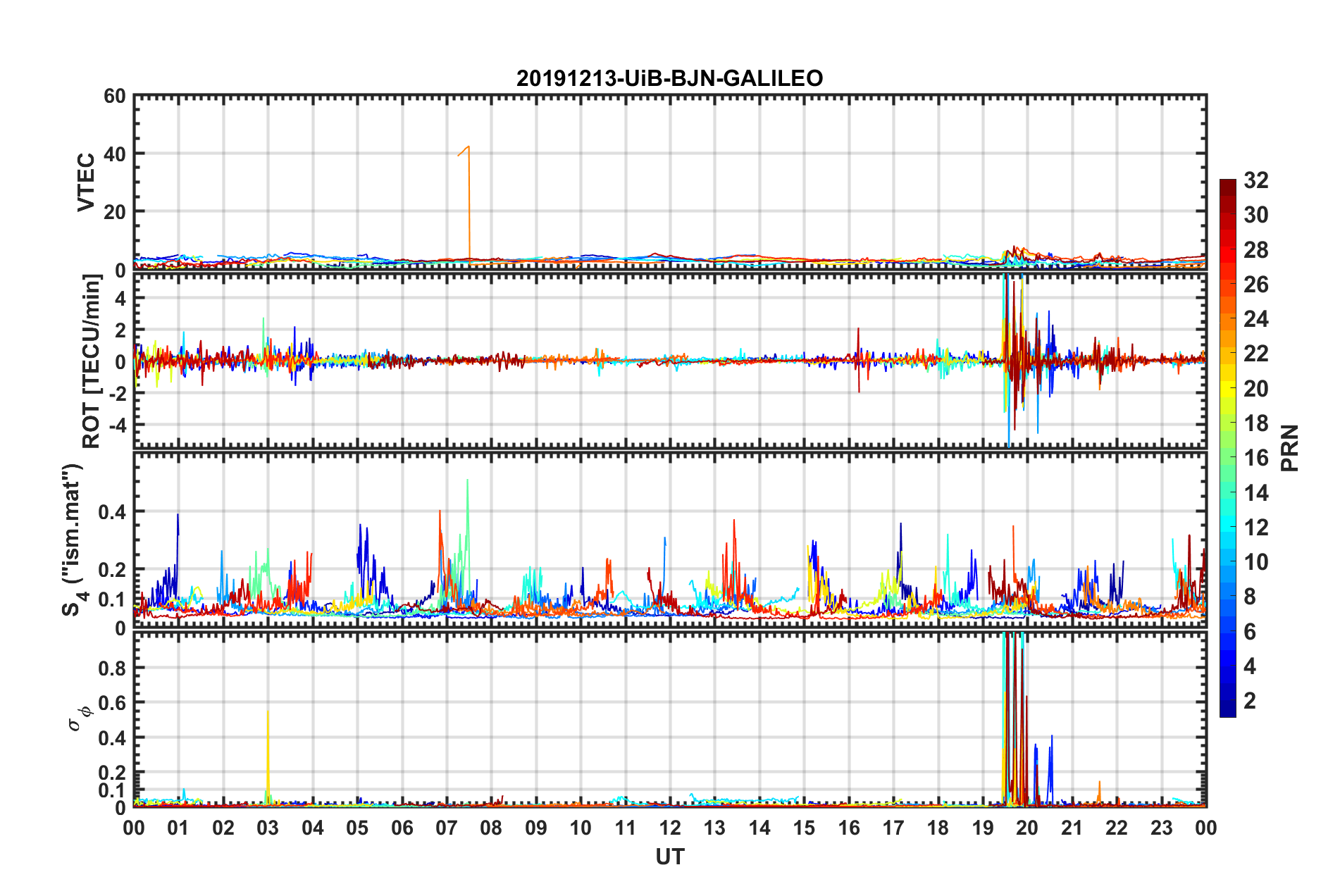Click the colorbar tick label 16

point(1255,458)
